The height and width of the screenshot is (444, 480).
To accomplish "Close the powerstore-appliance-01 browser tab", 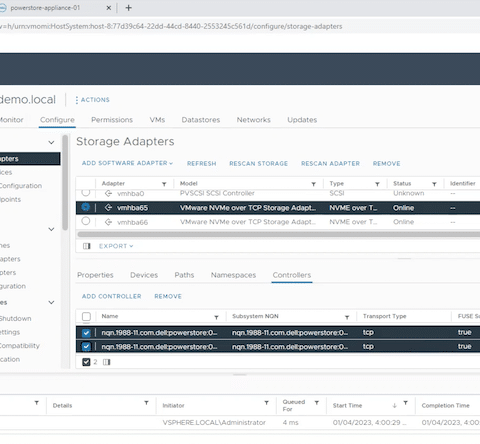I will tap(109, 8).
